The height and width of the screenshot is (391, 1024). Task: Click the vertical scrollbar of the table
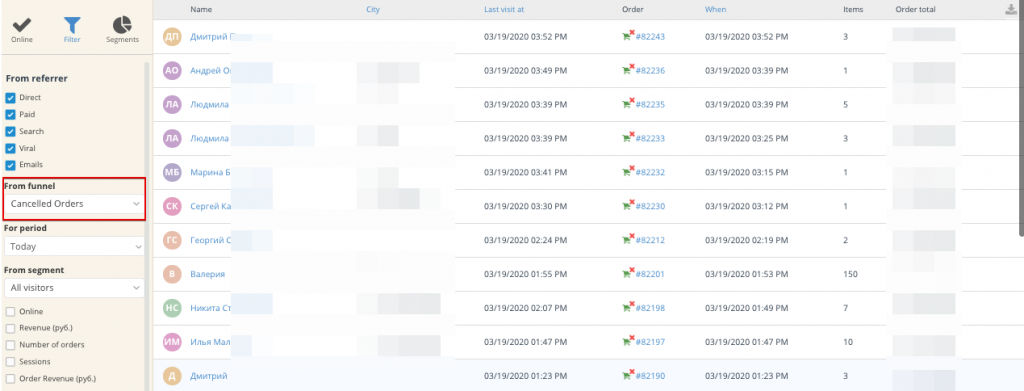pos(1021,117)
